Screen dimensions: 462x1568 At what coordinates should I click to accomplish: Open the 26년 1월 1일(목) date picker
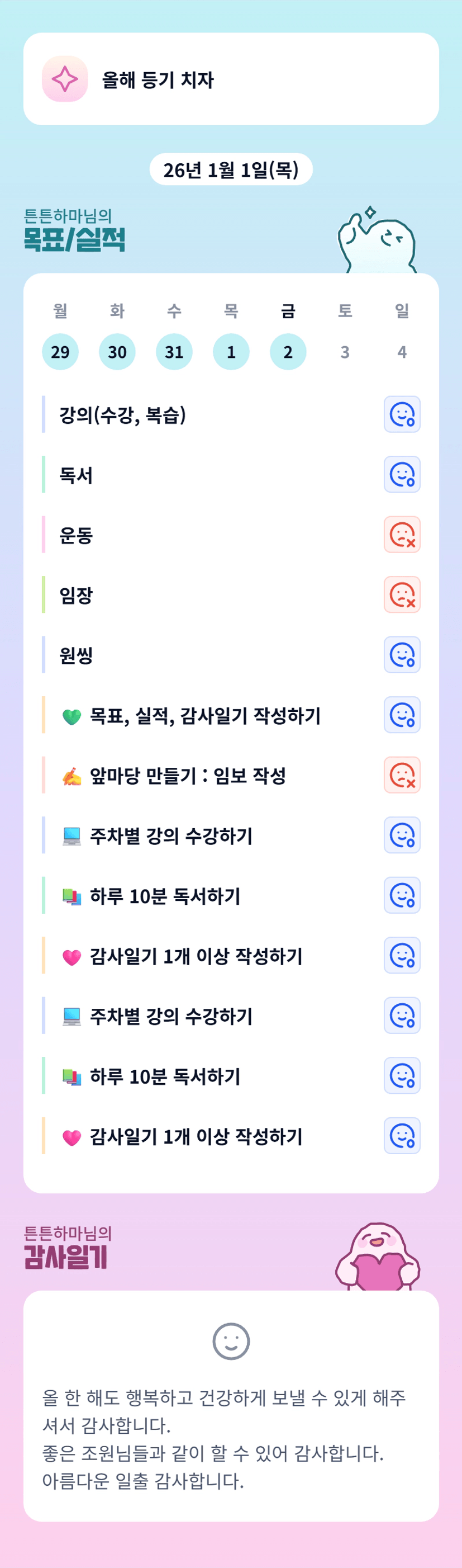point(231,169)
